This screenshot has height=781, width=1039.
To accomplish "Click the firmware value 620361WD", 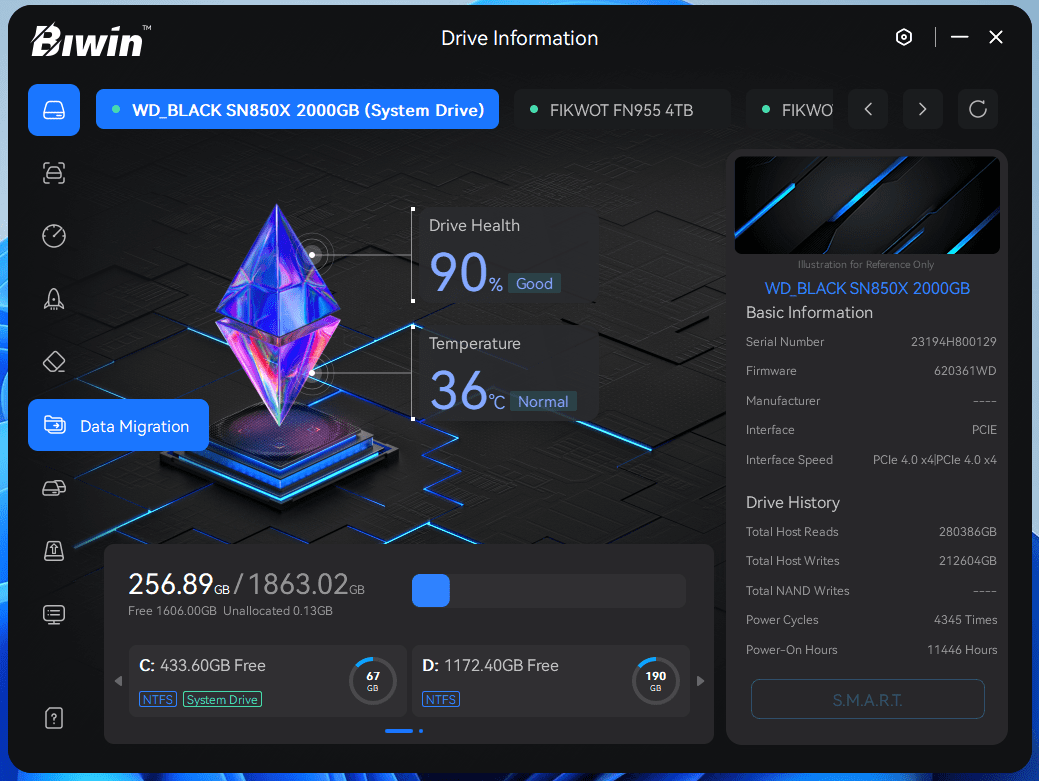I will click(965, 371).
